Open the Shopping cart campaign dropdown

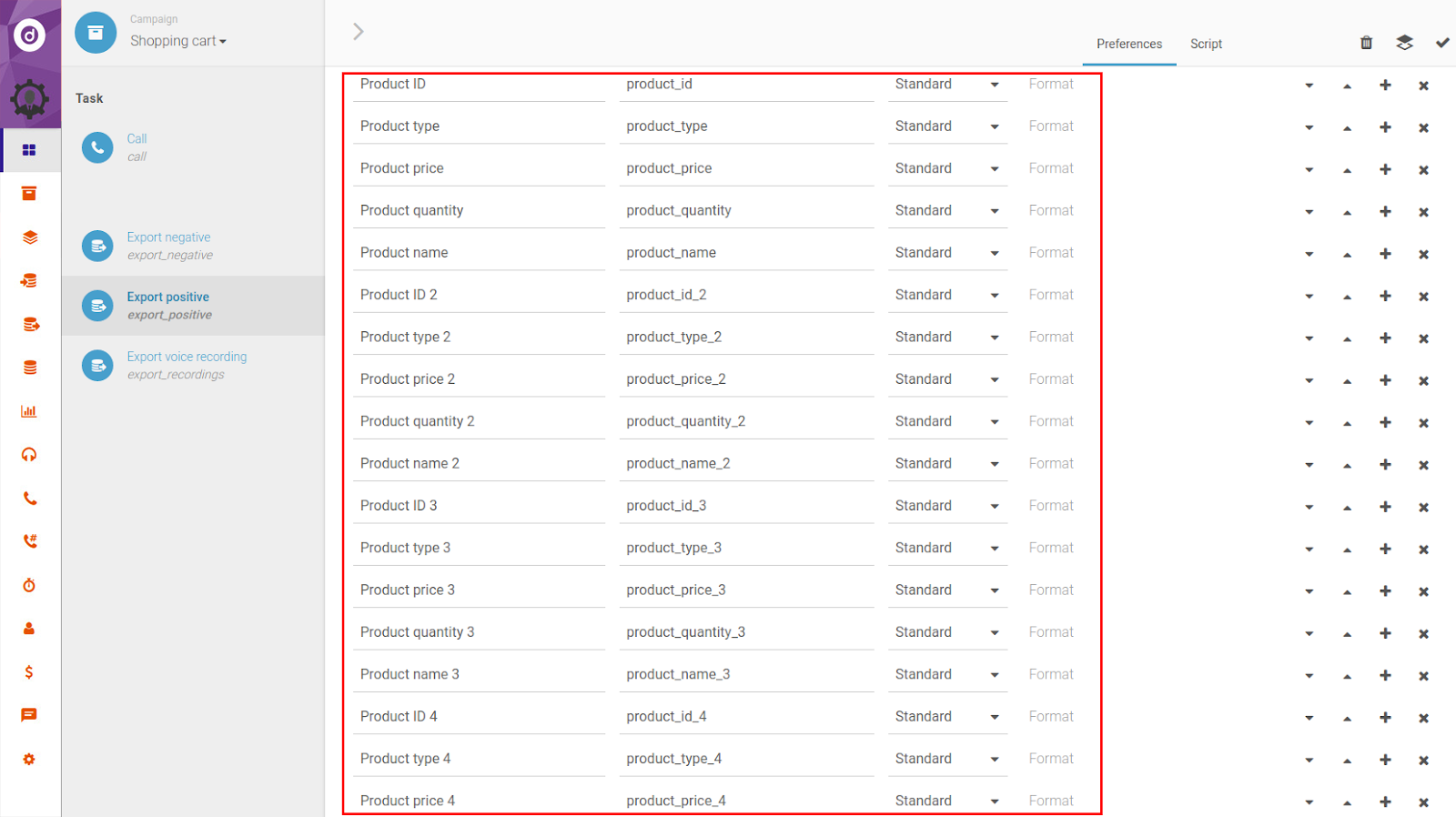[177, 41]
